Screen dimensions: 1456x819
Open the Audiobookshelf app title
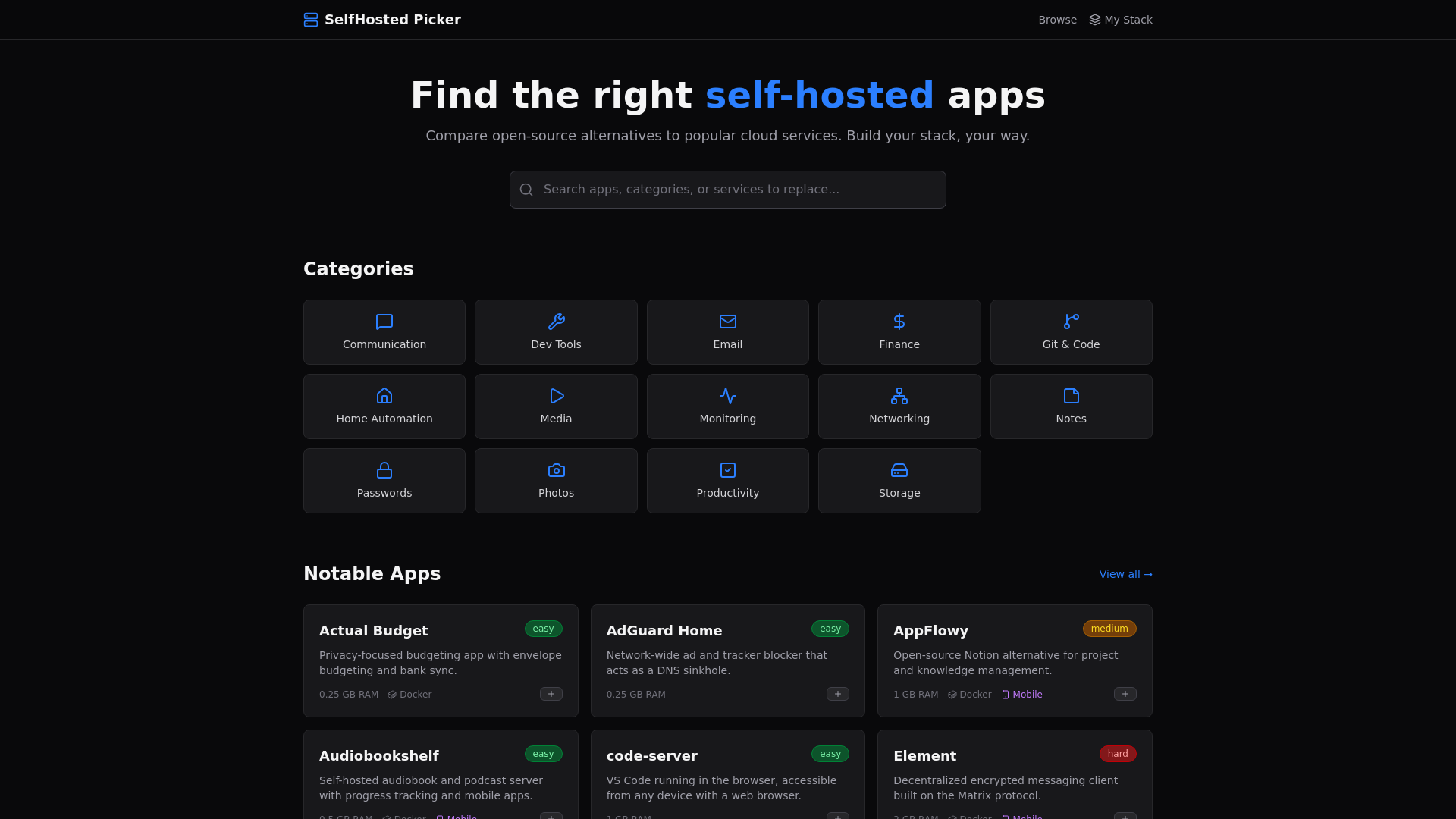tap(378, 756)
